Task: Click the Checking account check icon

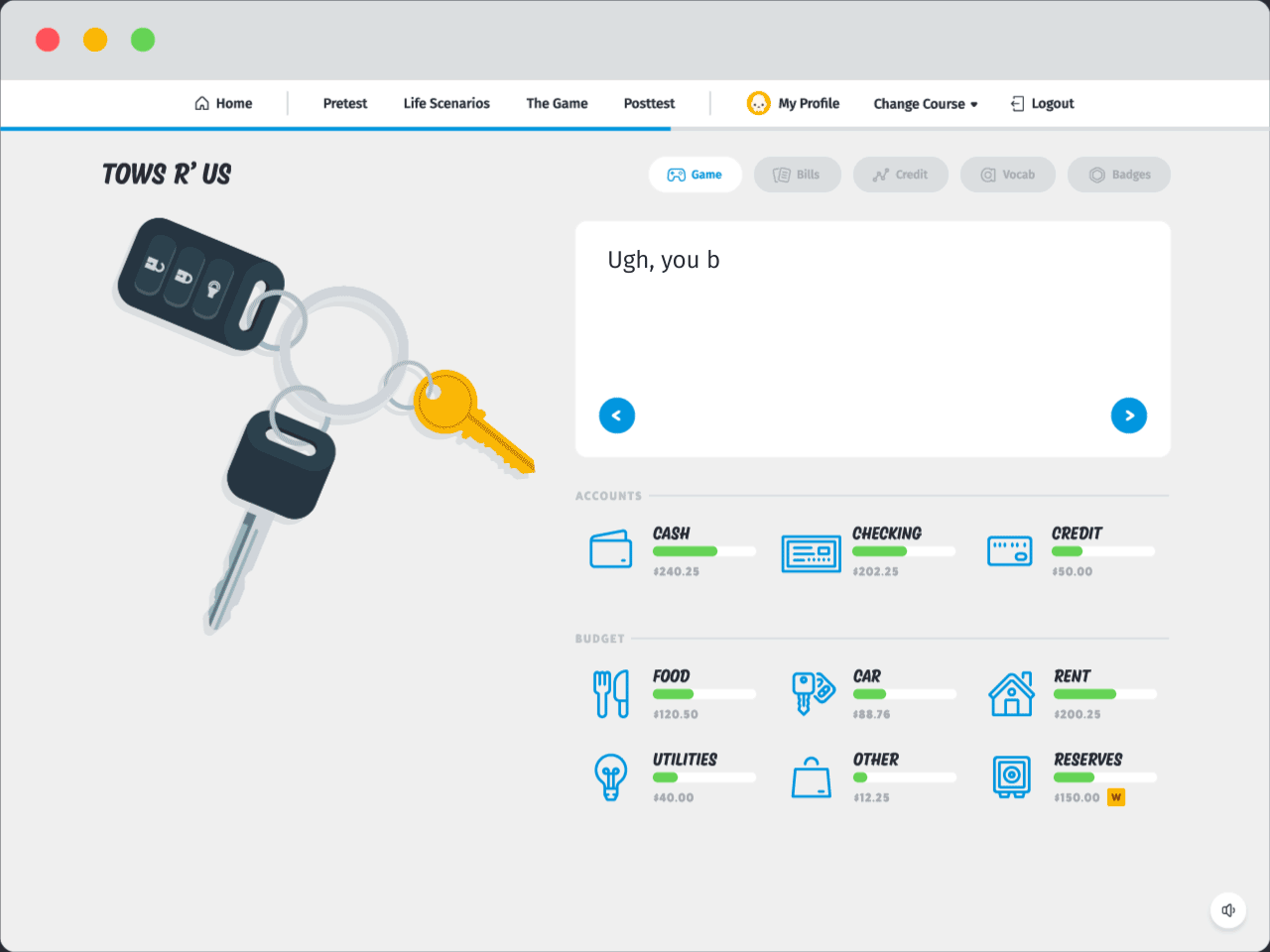Action: tap(812, 552)
